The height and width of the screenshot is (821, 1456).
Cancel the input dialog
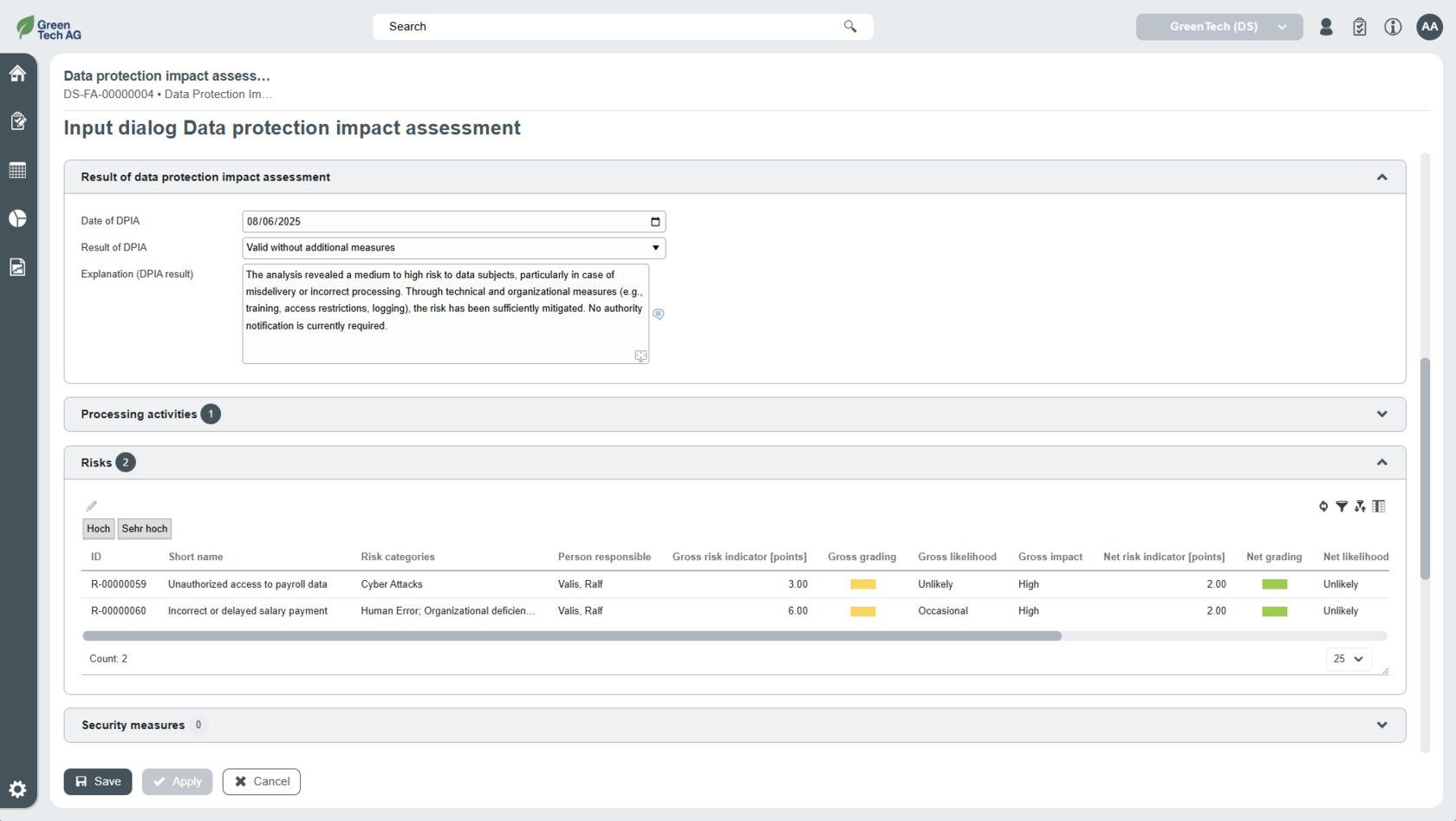[261, 781]
